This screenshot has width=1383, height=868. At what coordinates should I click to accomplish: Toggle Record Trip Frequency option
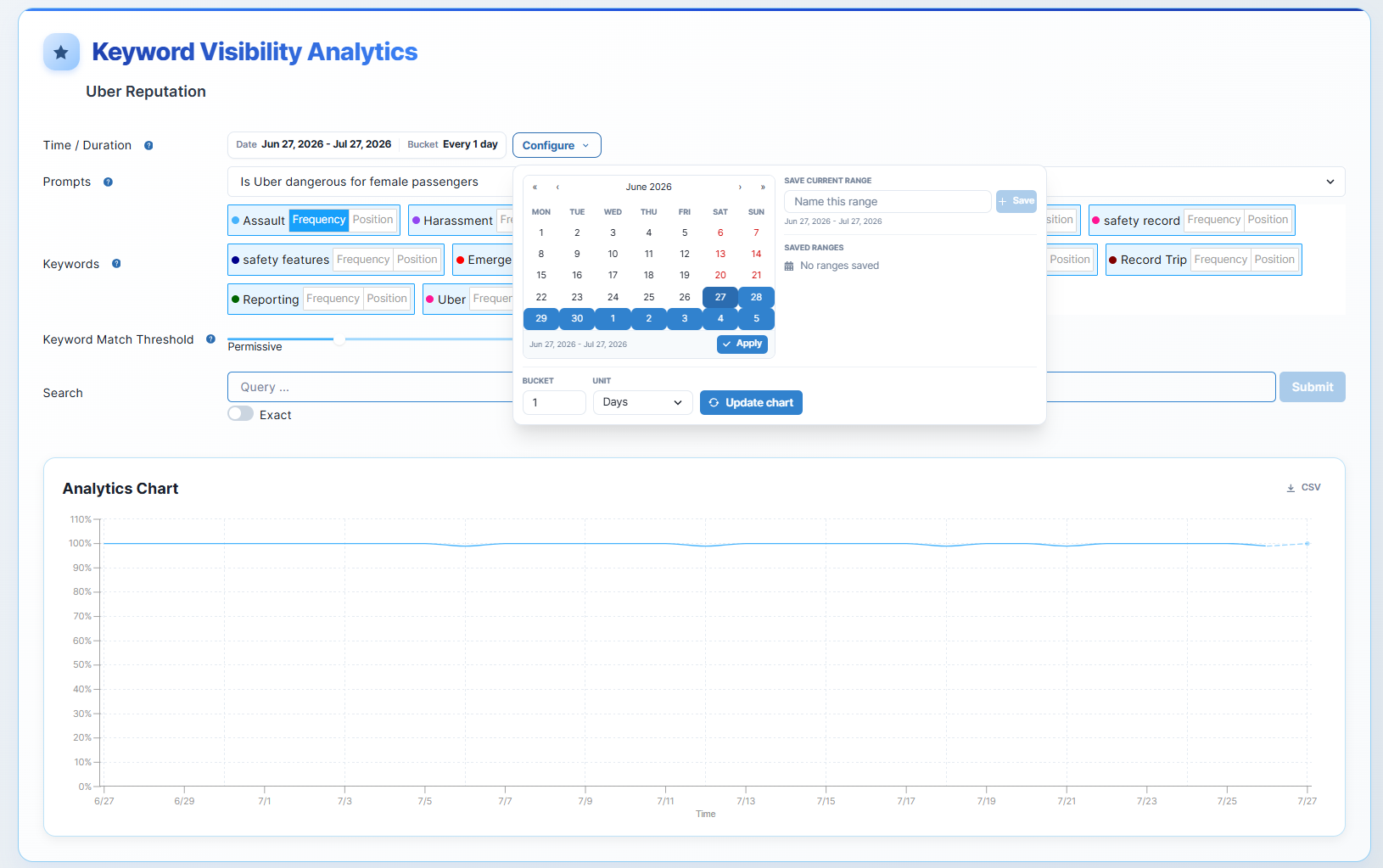point(1221,260)
